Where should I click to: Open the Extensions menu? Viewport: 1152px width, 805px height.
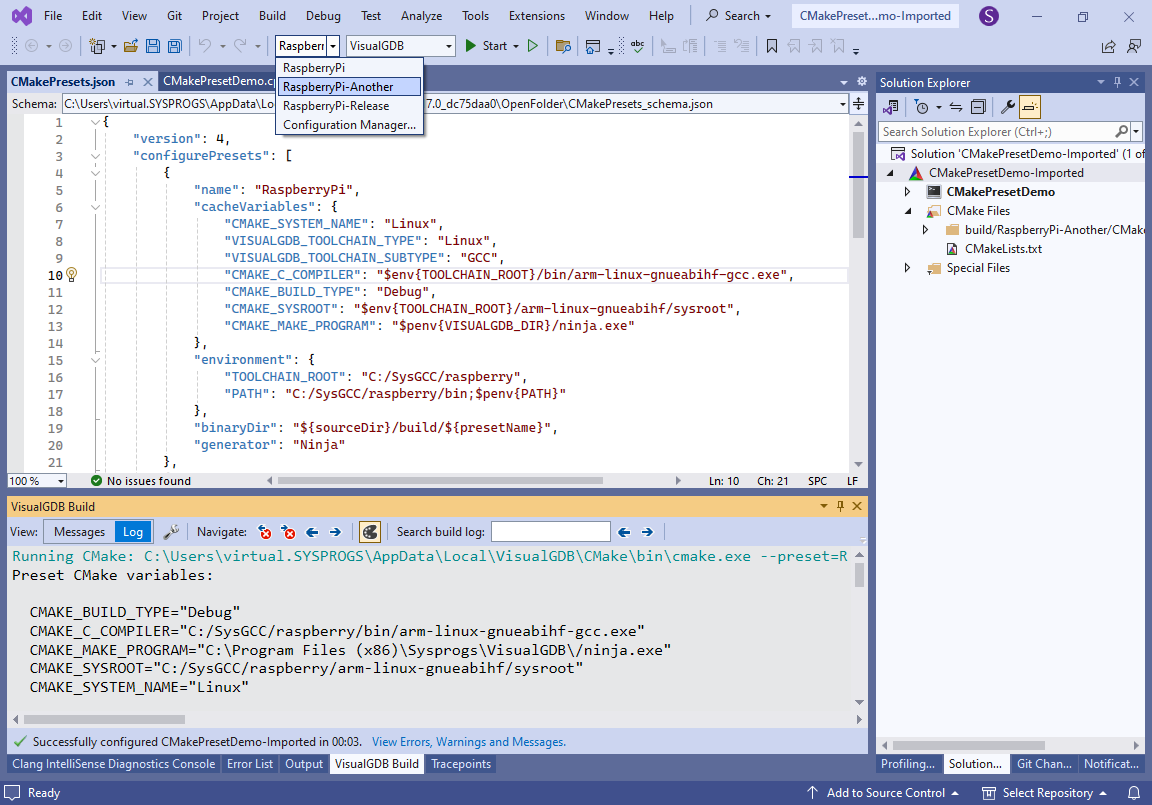[536, 15]
